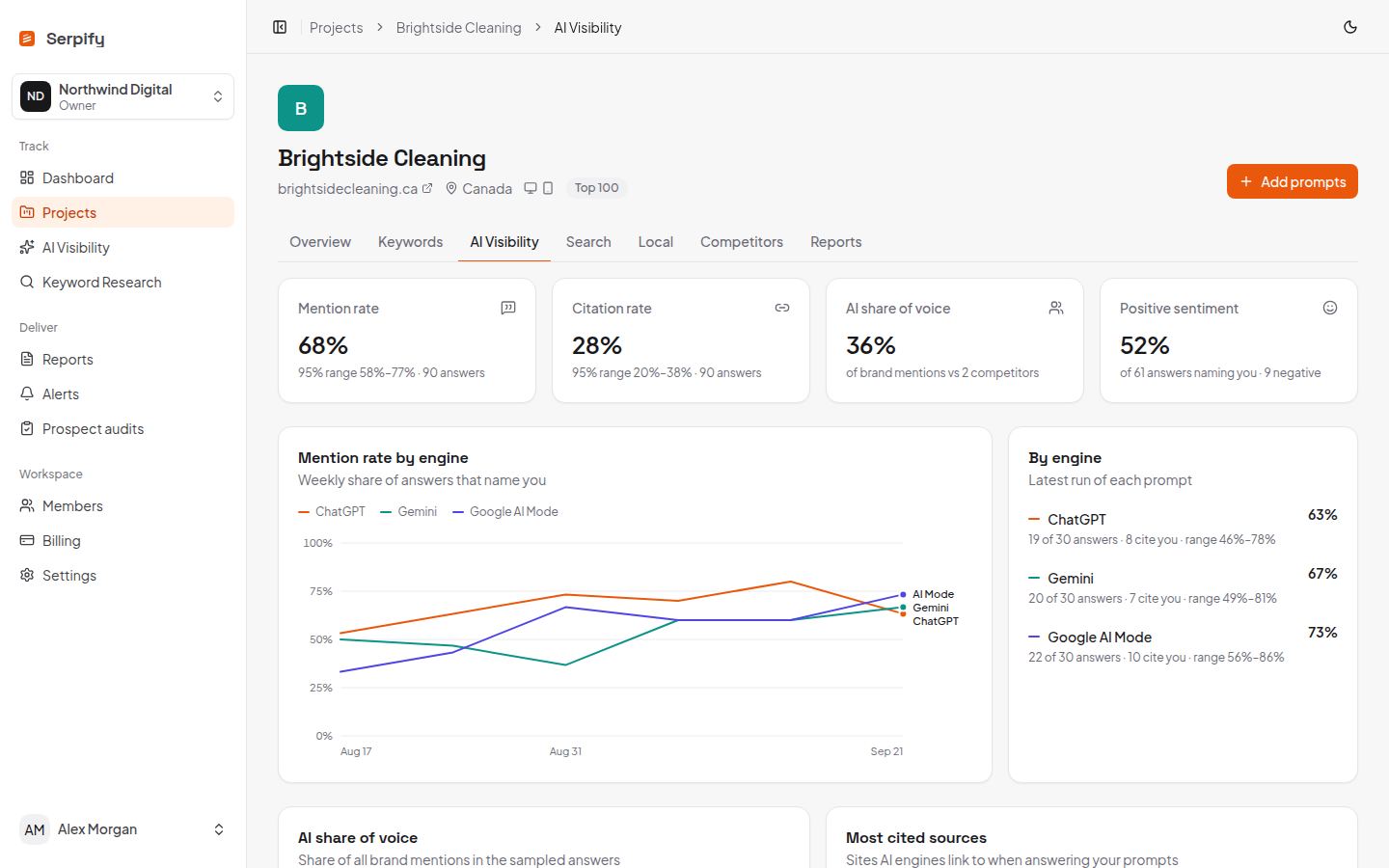The width and height of the screenshot is (1389, 868).
Task: Click the 67% Gemini engine value
Action: click(x=1322, y=574)
